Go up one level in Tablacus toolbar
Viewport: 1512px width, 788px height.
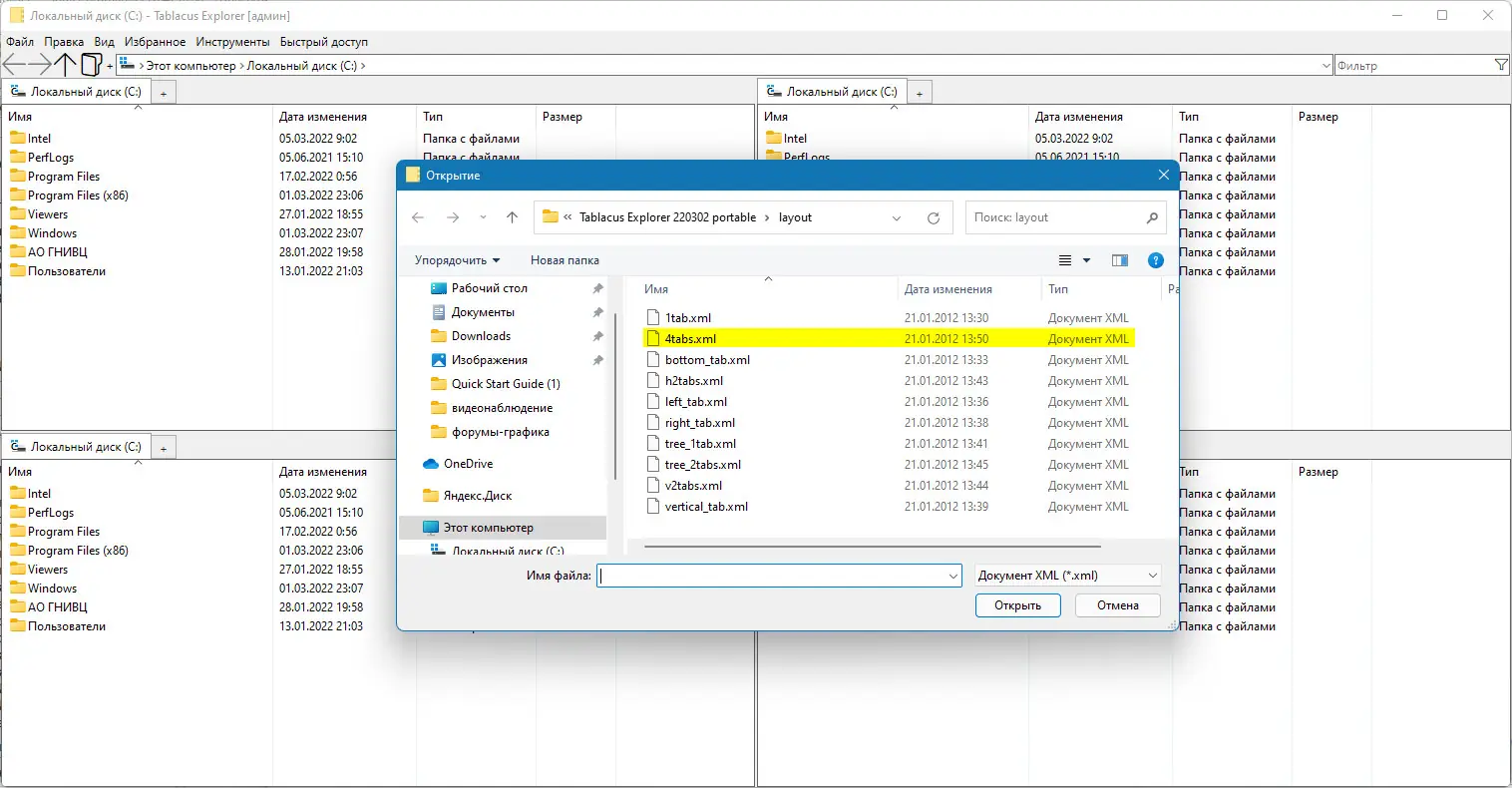66,65
